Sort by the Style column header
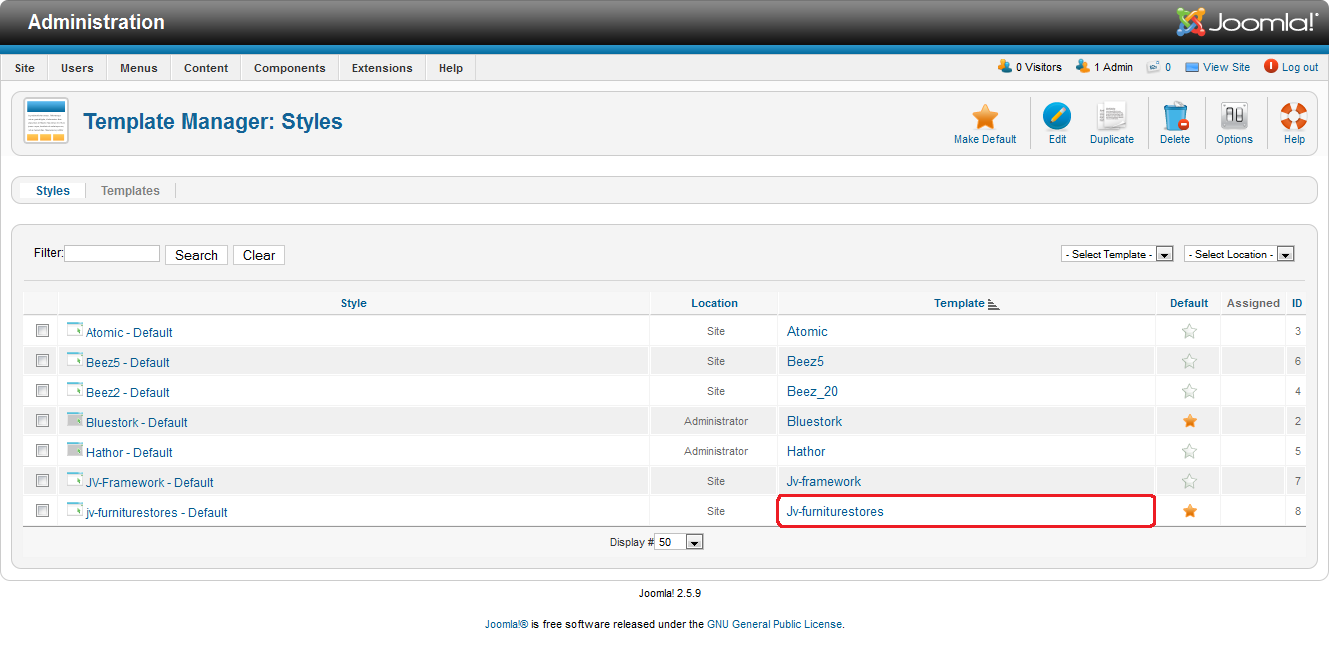 [x=354, y=303]
